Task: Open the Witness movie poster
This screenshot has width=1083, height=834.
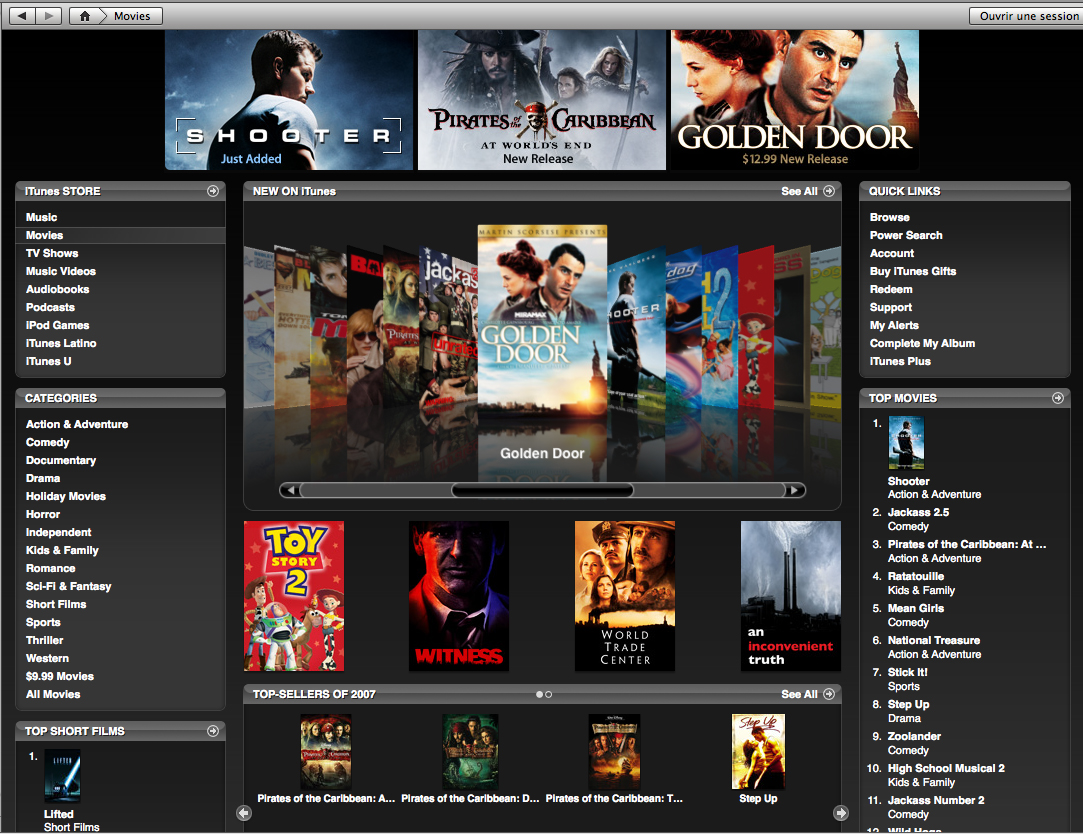Action: tap(459, 596)
